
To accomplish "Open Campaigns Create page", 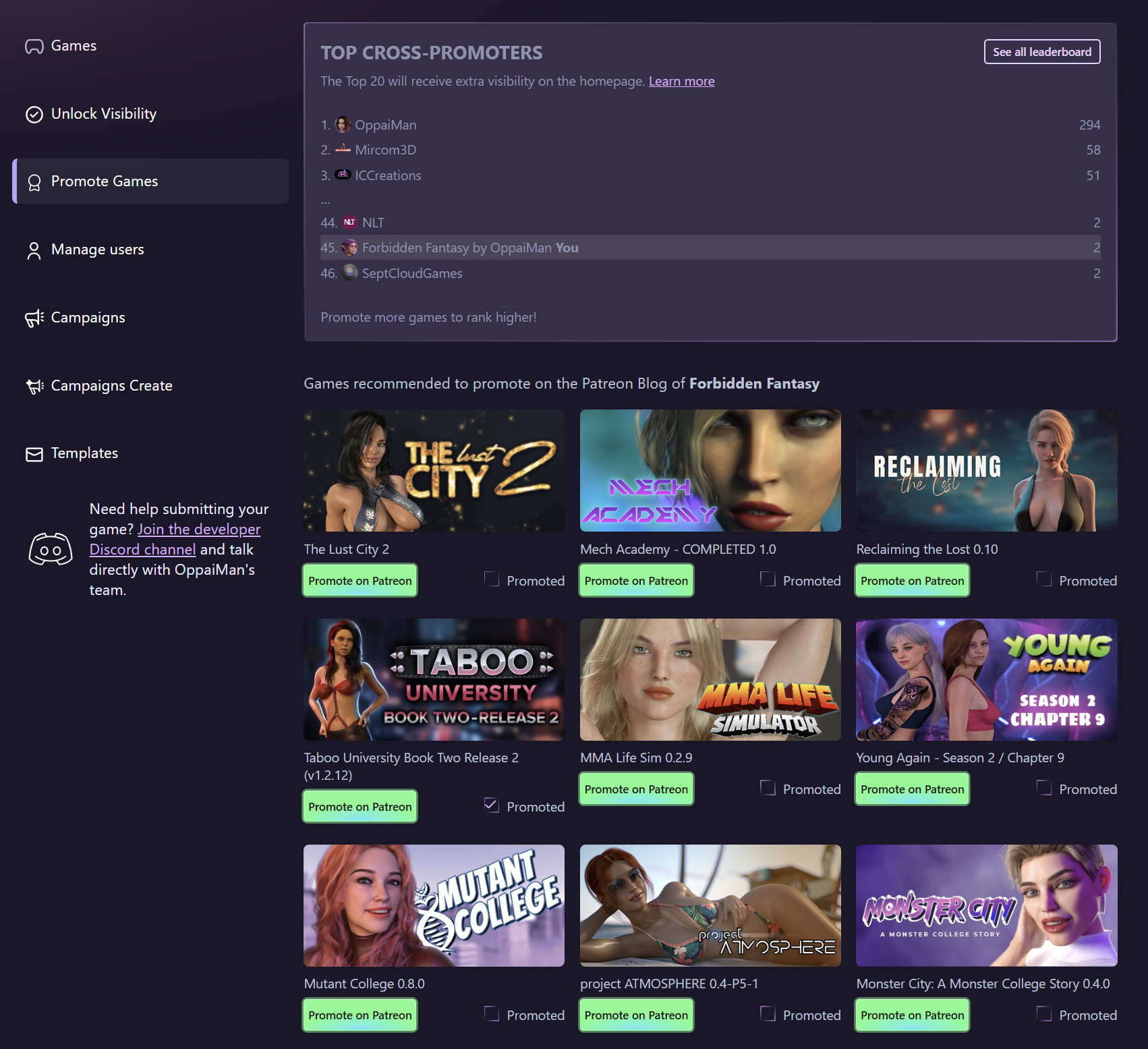I will [x=150, y=386].
